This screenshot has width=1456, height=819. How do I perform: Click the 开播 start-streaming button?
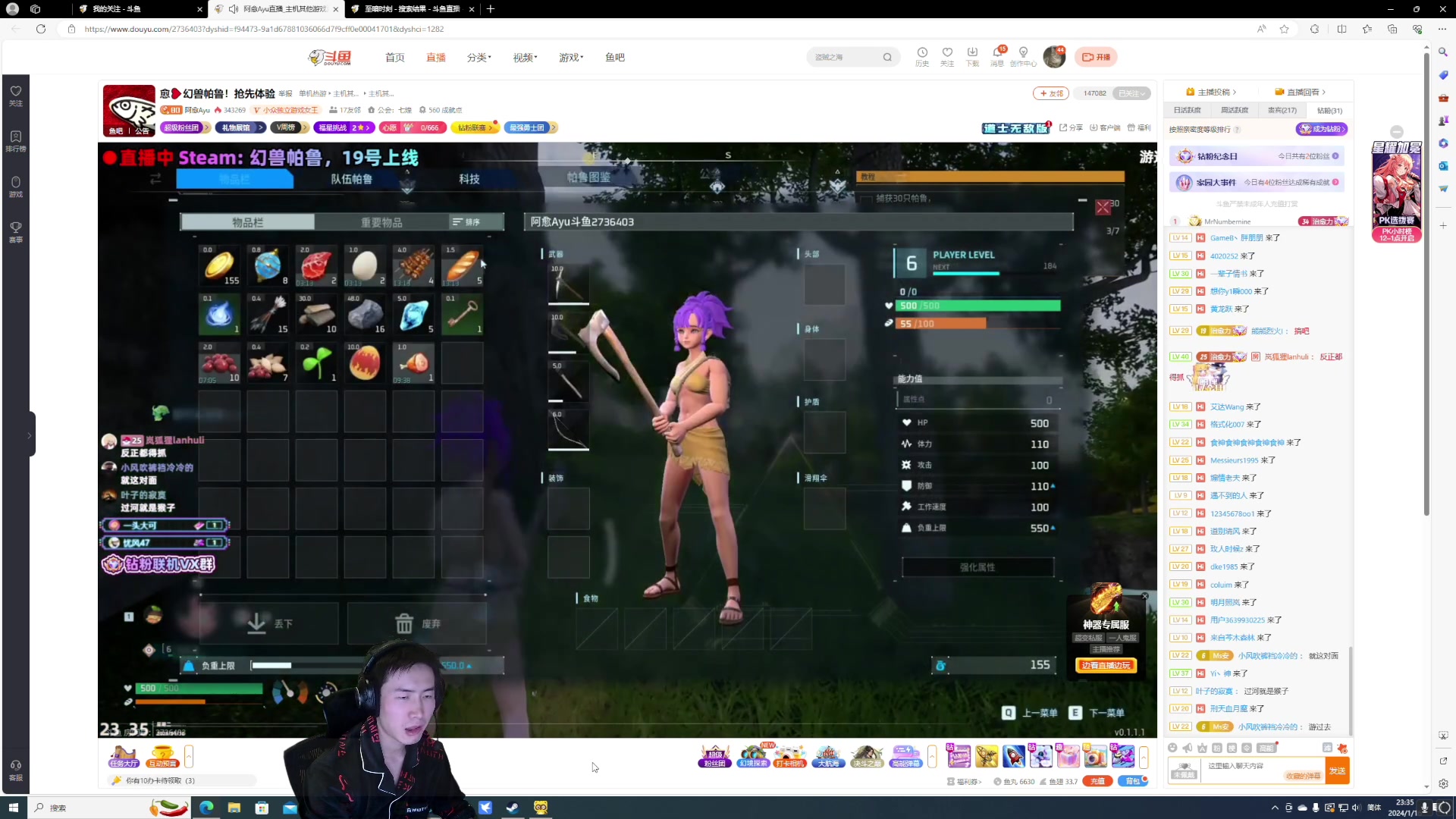pos(1096,57)
